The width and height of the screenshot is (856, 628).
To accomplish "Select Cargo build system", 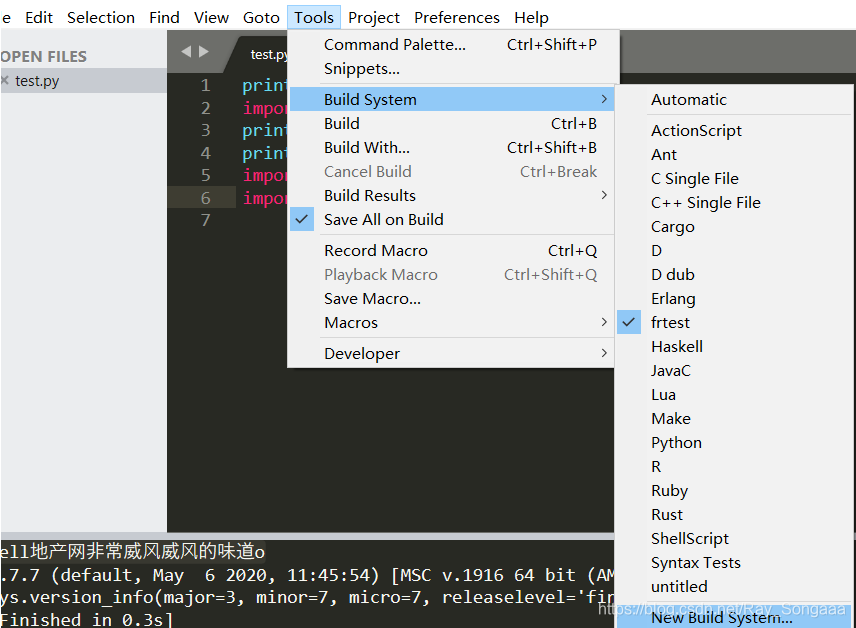I will [734, 227].
